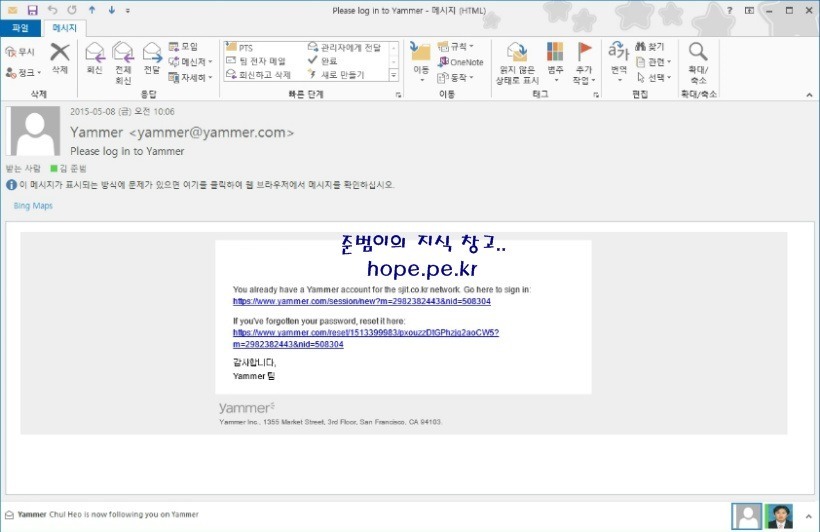The height and width of the screenshot is (532, 820).
Task: Collapse the ribbon with the up chevron
Action: coord(809,95)
